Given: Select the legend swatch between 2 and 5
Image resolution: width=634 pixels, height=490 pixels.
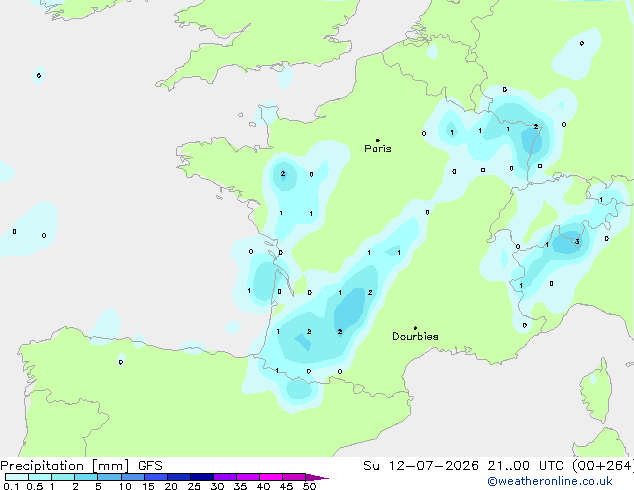Looking at the screenshot, I should (86, 477).
